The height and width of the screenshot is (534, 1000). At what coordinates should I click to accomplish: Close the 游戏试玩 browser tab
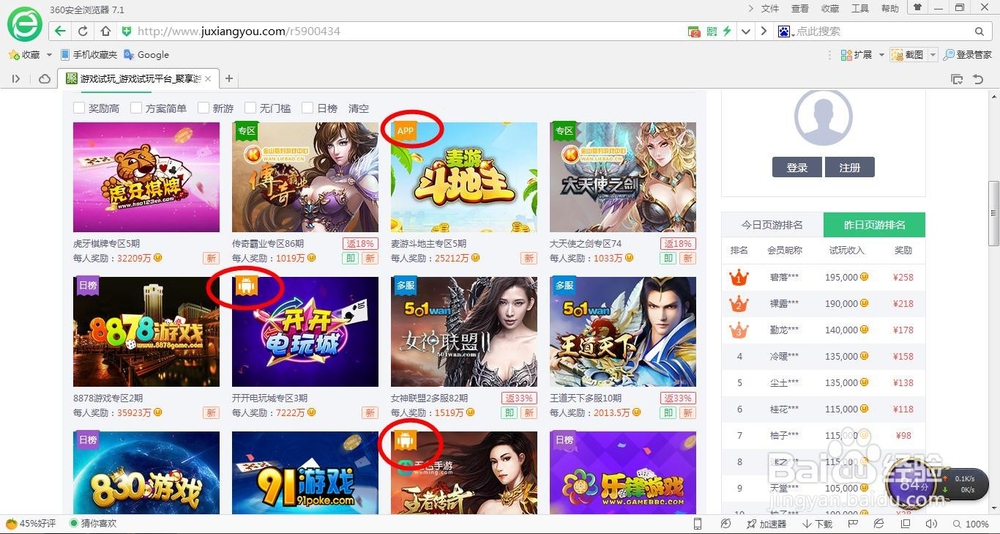tap(209, 79)
